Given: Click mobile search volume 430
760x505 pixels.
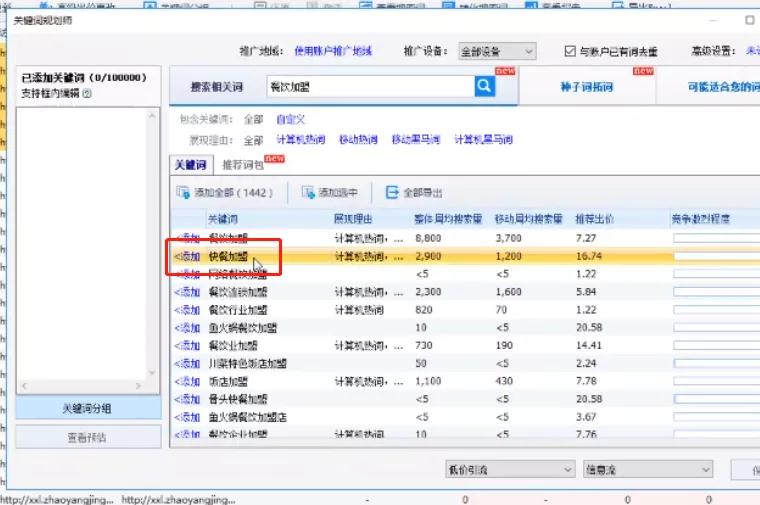Looking at the screenshot, I should point(504,381).
